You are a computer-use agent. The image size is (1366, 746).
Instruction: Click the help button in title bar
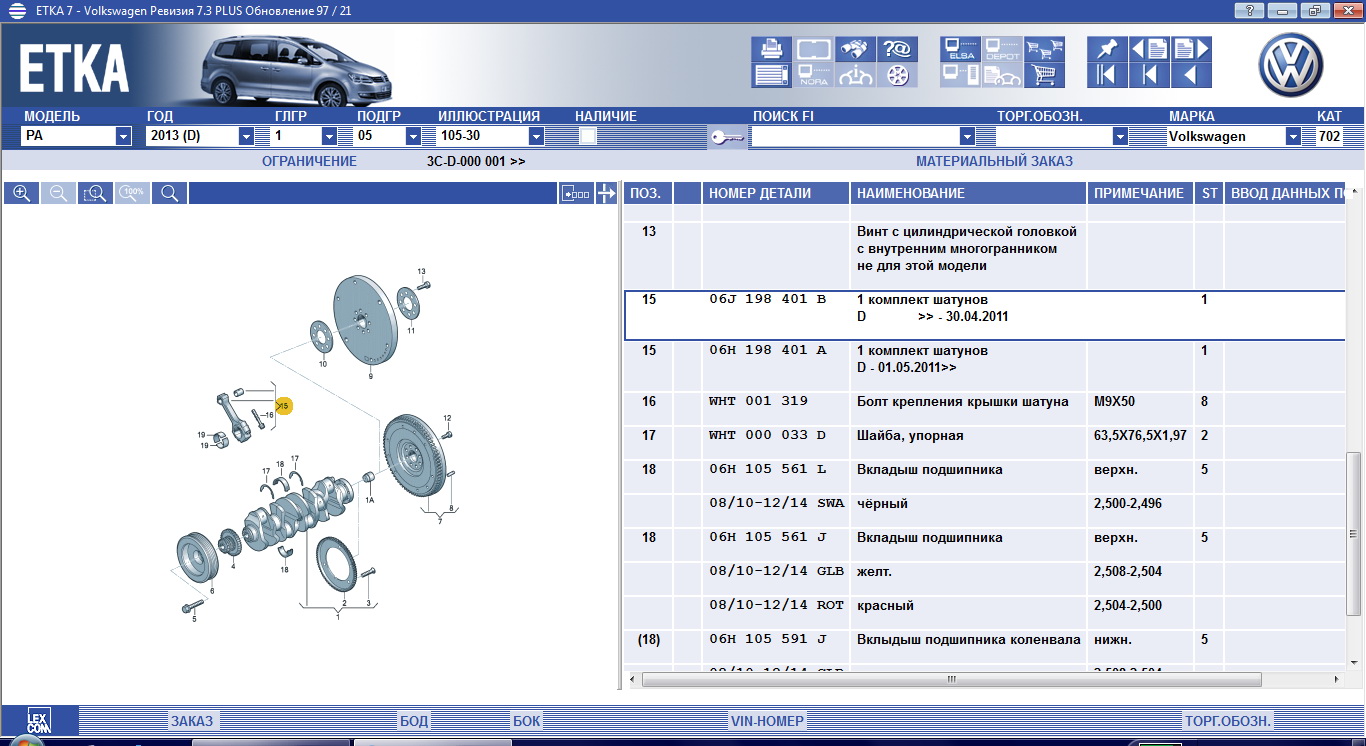[1248, 10]
